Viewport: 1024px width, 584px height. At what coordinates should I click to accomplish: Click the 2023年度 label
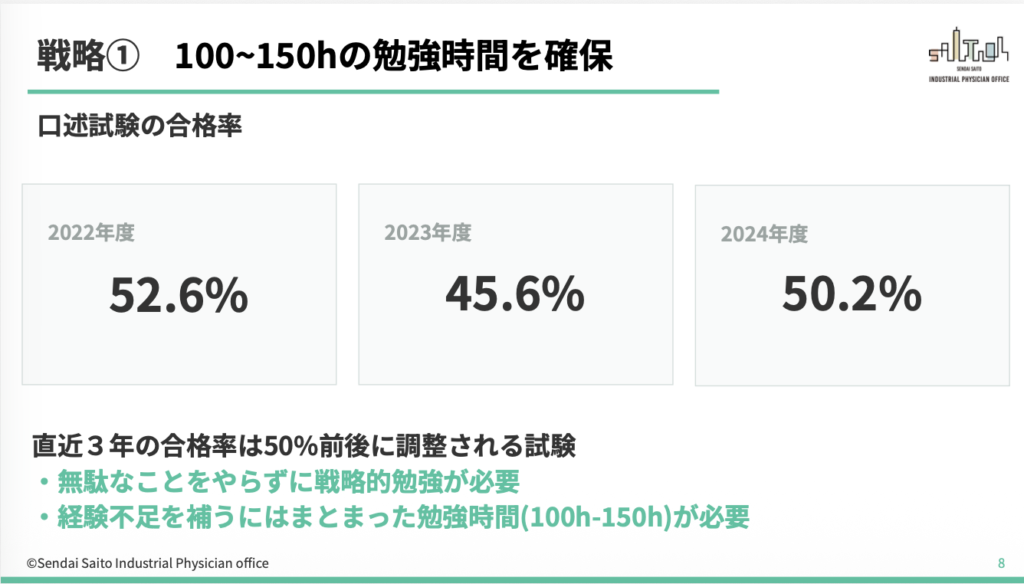pyautogui.click(x=428, y=233)
